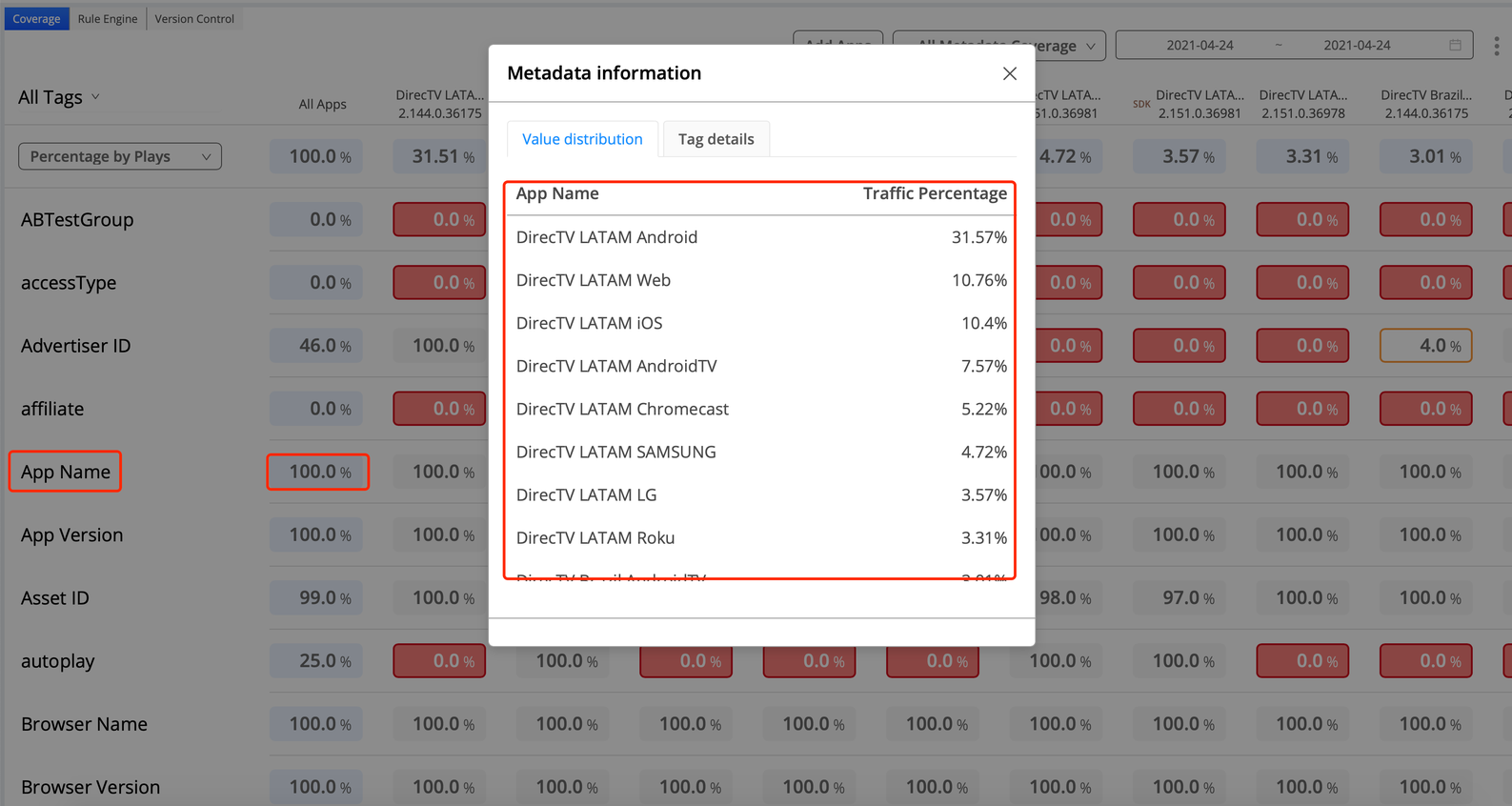
Task: Select the DirecTV LATAM Chromecast row
Action: click(761, 409)
